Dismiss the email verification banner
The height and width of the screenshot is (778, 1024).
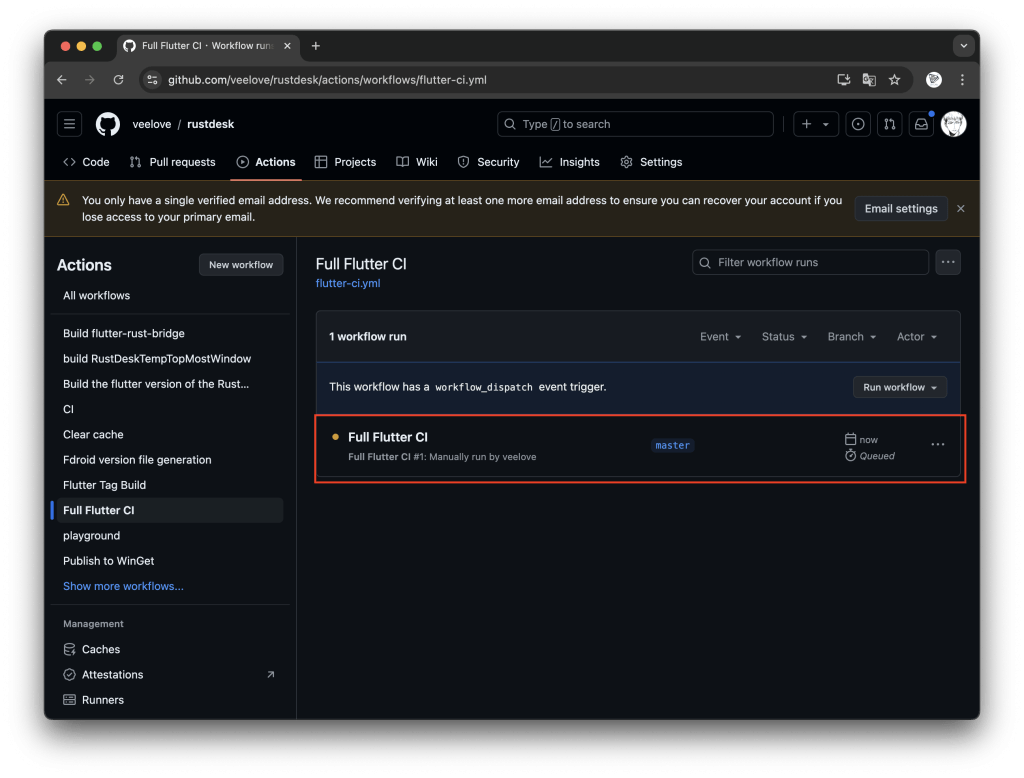[x=960, y=209]
